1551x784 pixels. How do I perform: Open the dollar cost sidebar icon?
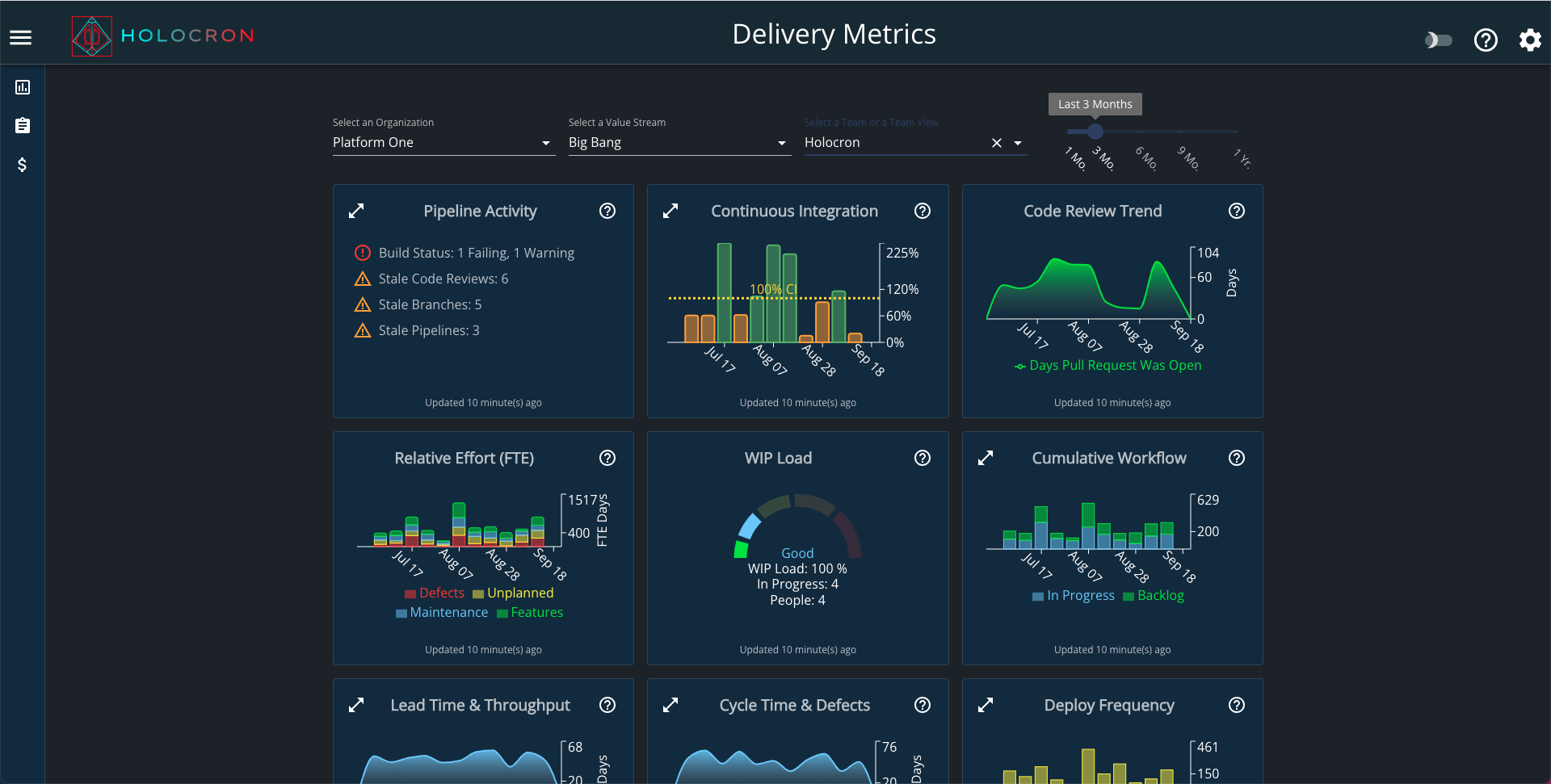[x=23, y=165]
